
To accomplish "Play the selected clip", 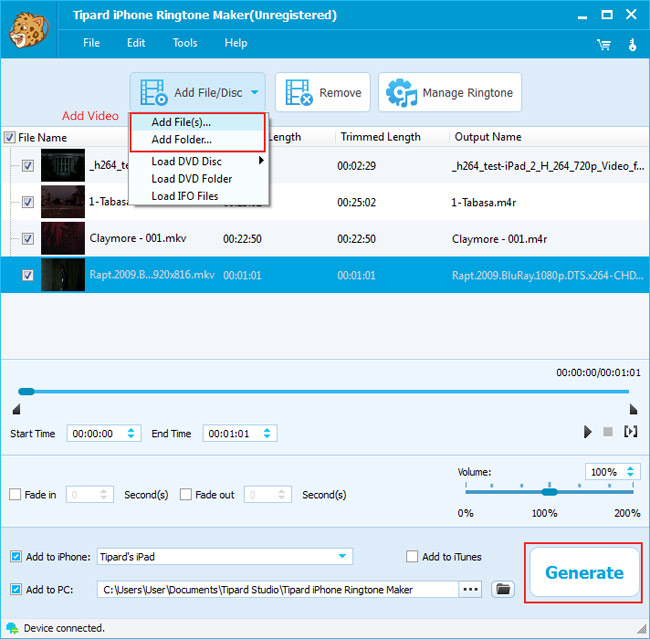I will (x=587, y=432).
